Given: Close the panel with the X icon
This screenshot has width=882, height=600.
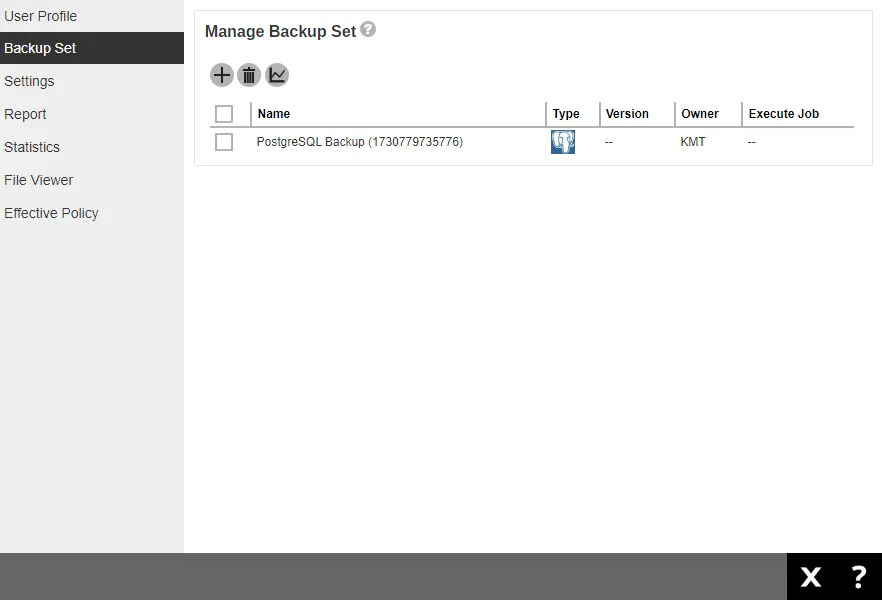Looking at the screenshot, I should point(810,577).
